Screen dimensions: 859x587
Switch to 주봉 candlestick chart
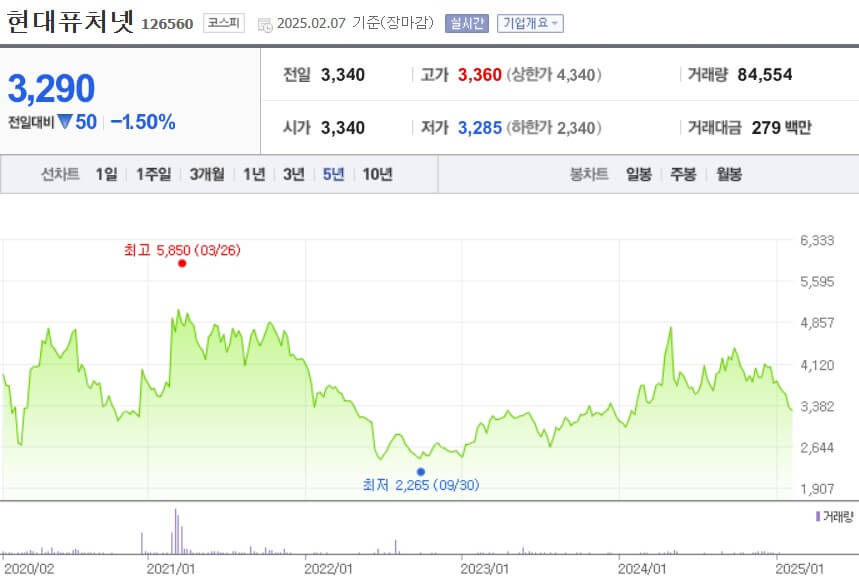(683, 174)
